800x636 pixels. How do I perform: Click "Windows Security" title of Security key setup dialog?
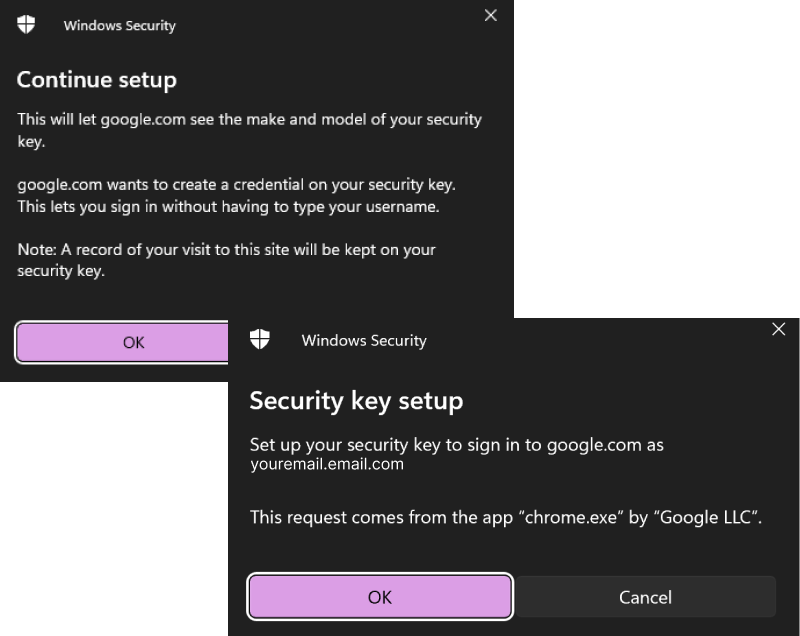pos(364,341)
